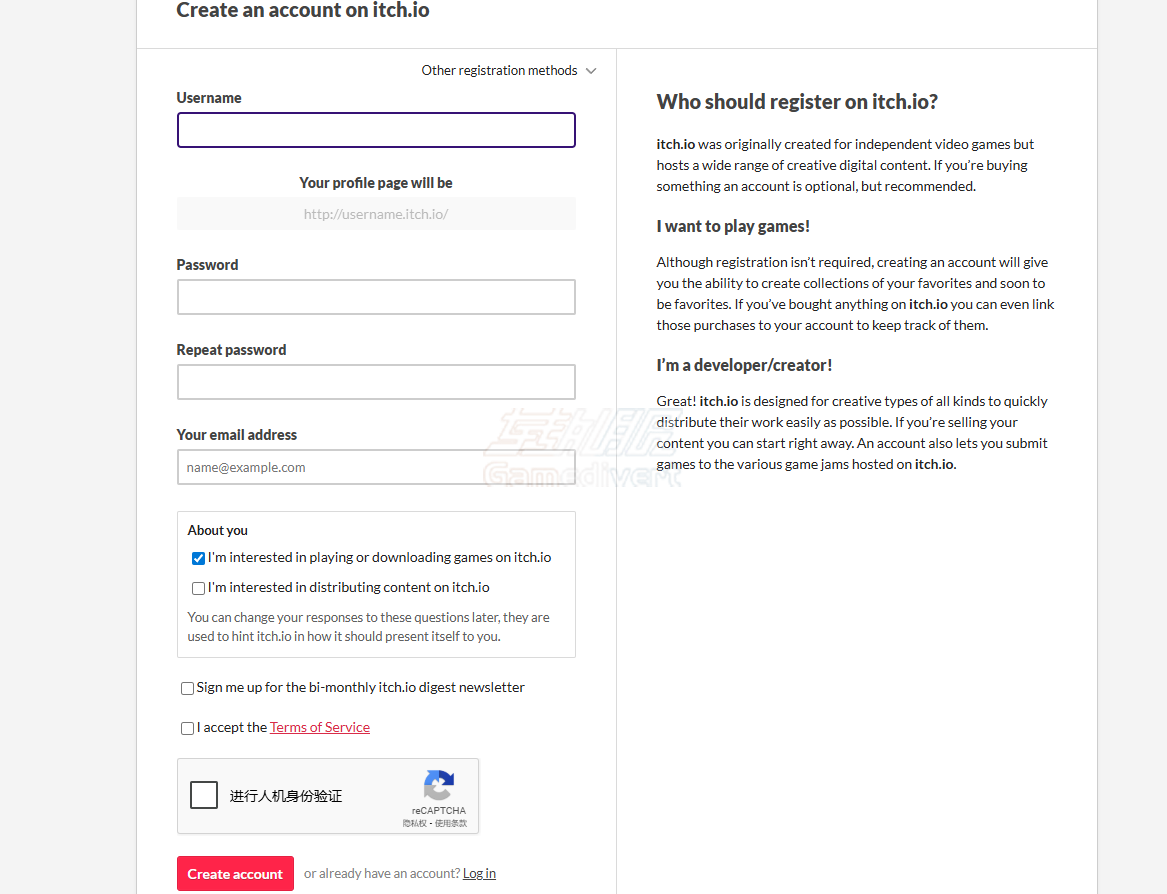Follow the Log in link
This screenshot has height=894, width=1167.
tap(479, 874)
